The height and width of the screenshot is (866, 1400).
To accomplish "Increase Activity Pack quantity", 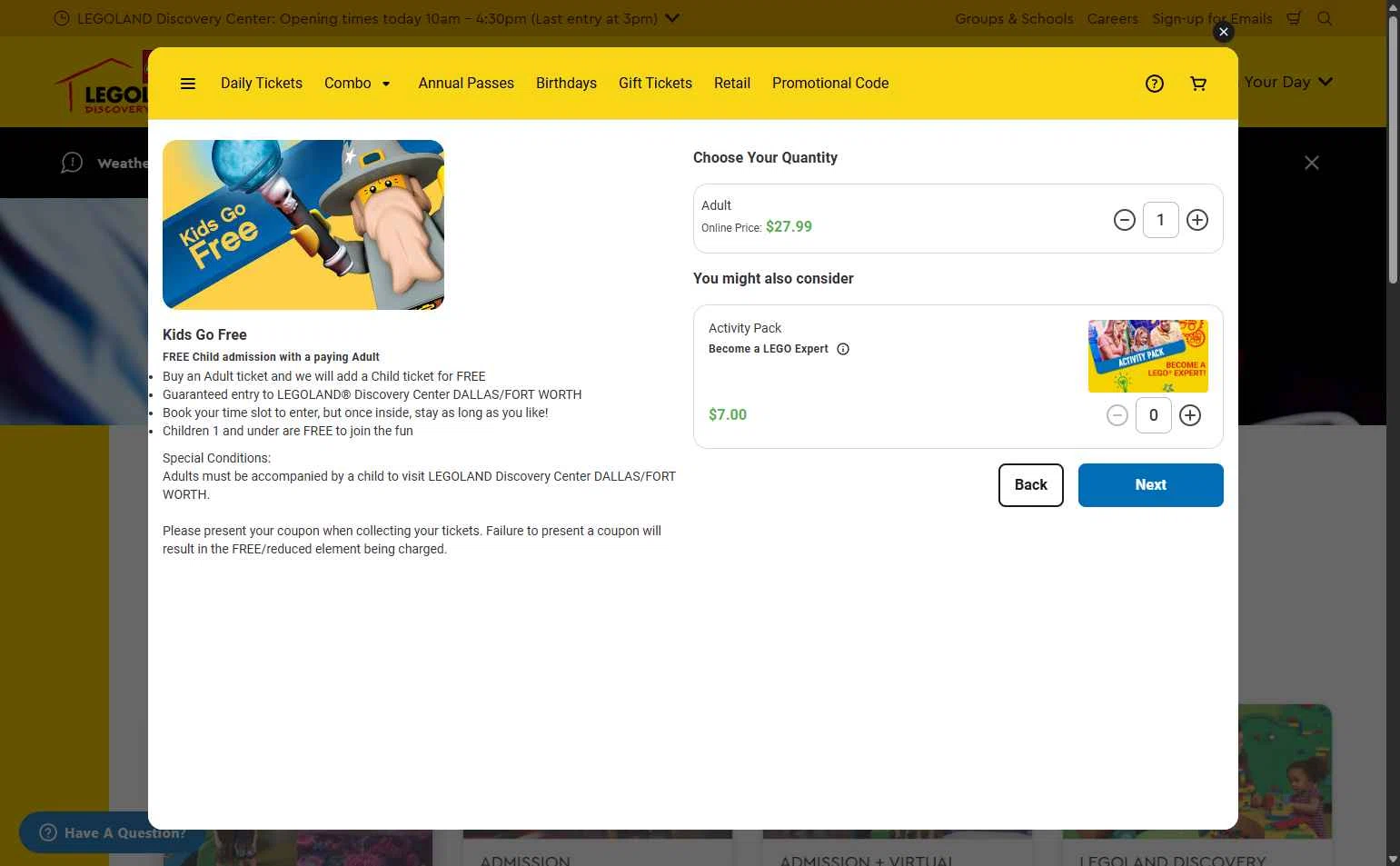I will pyautogui.click(x=1190, y=415).
